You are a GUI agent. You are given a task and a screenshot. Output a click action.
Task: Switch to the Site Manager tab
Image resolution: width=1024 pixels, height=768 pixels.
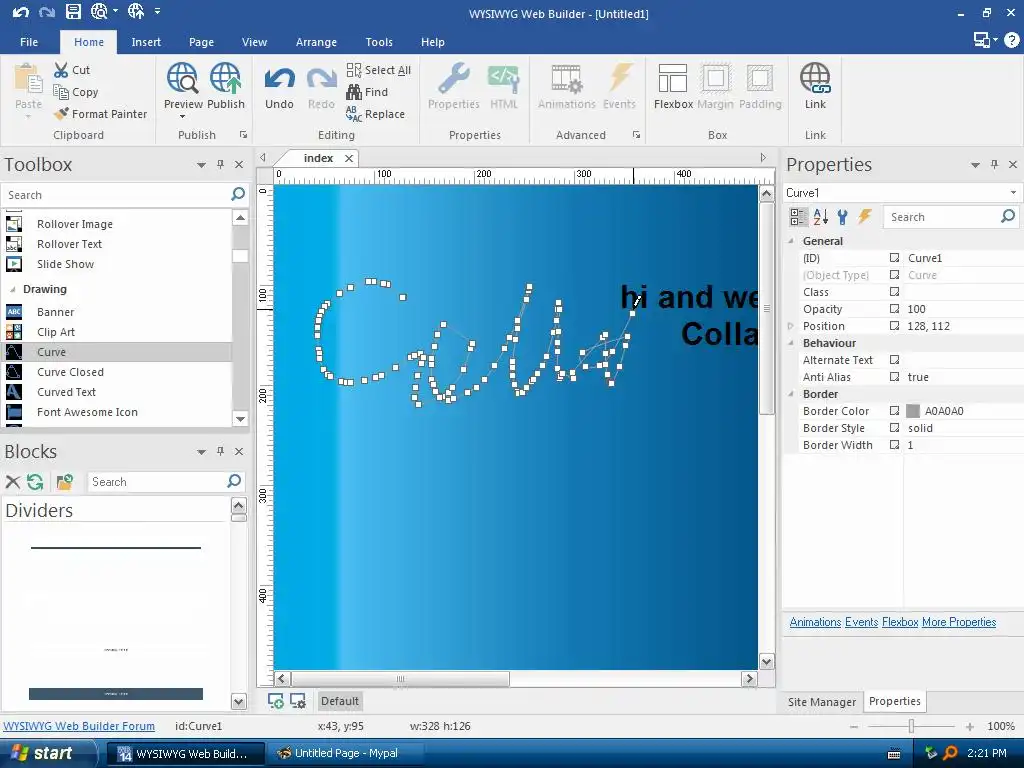point(822,701)
